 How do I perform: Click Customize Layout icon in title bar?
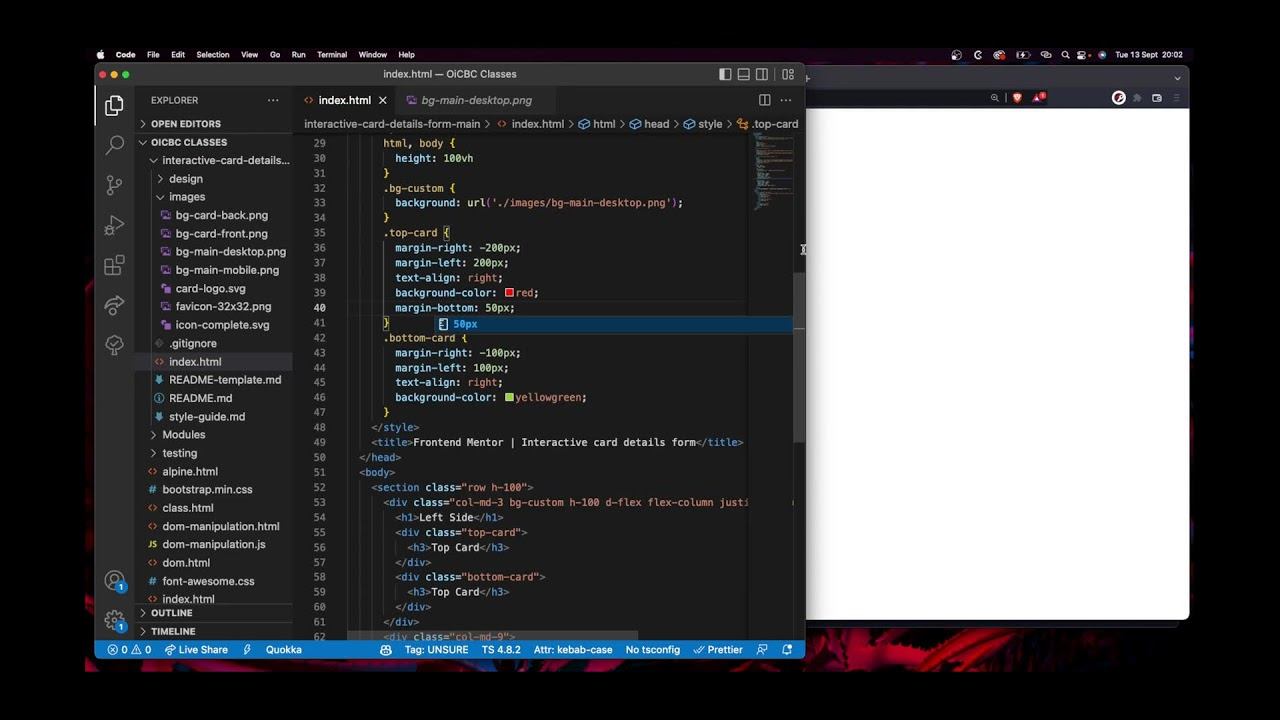pyautogui.click(x=788, y=74)
